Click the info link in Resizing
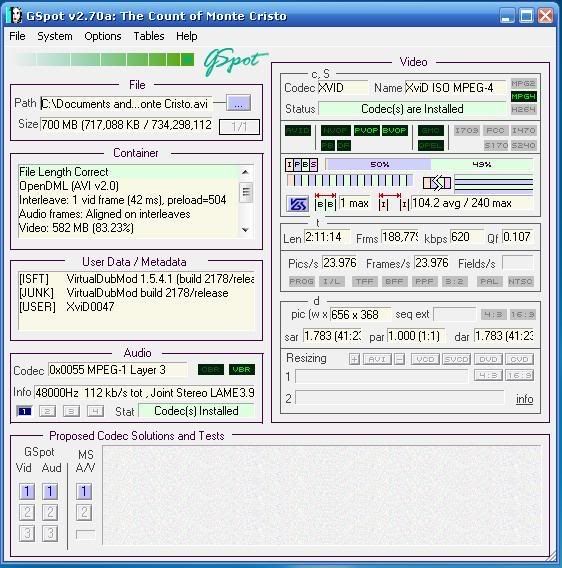This screenshot has height=568, width=562. [524, 399]
